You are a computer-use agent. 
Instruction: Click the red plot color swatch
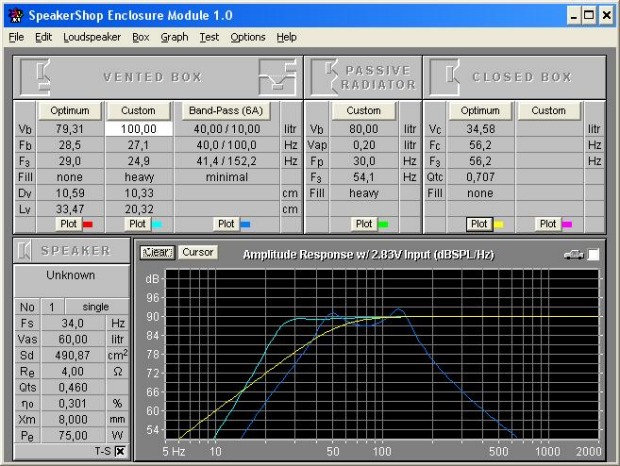(88, 225)
